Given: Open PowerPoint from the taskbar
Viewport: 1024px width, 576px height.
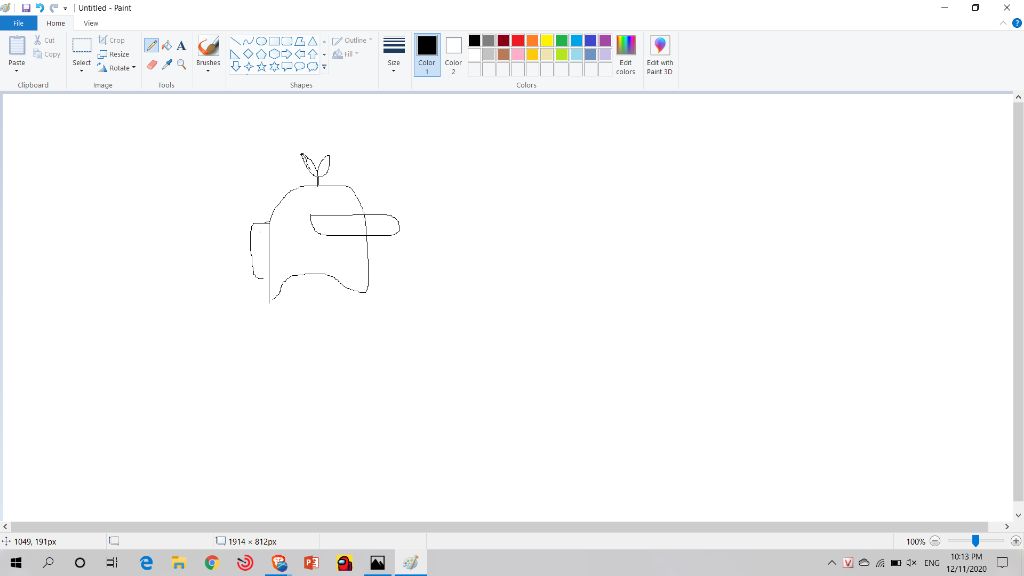Looking at the screenshot, I should coord(312,562).
